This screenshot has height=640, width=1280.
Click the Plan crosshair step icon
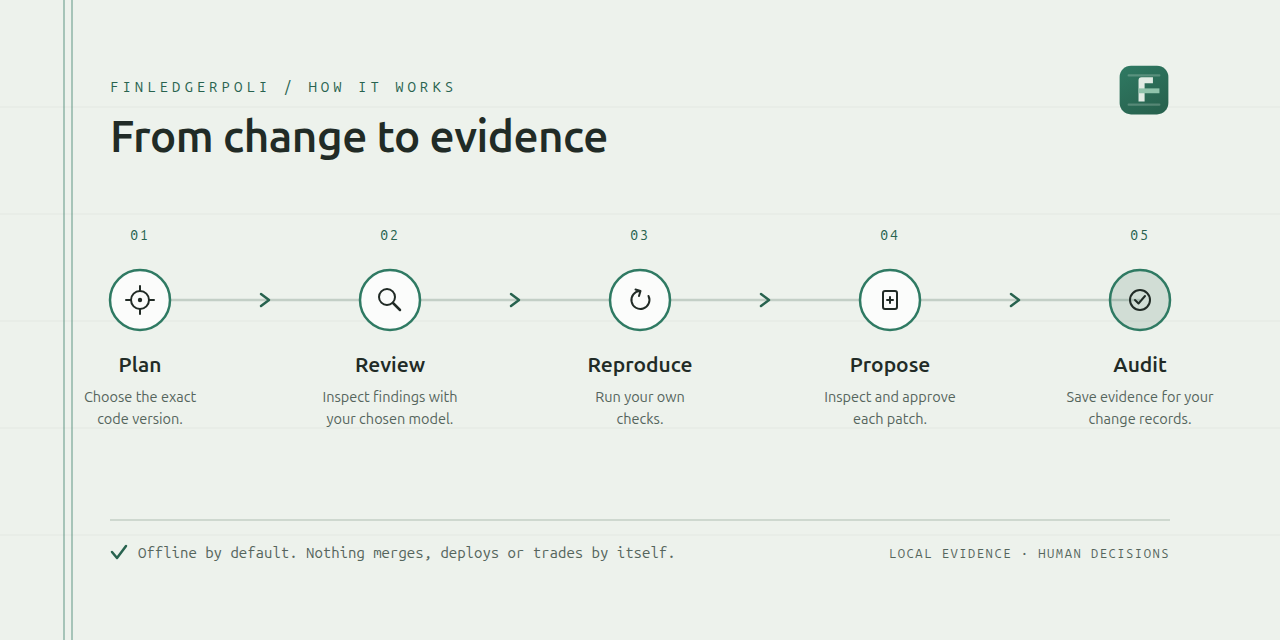(x=140, y=300)
